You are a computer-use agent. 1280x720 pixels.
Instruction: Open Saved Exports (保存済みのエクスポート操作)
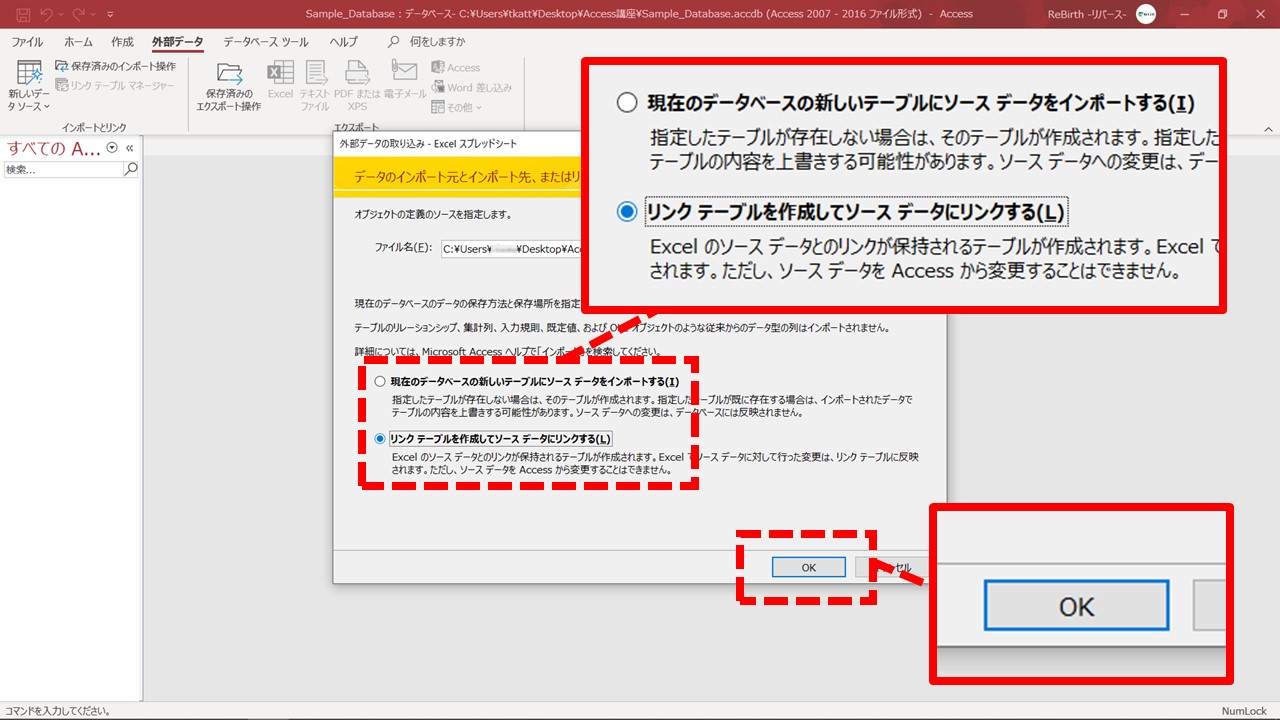[x=229, y=86]
